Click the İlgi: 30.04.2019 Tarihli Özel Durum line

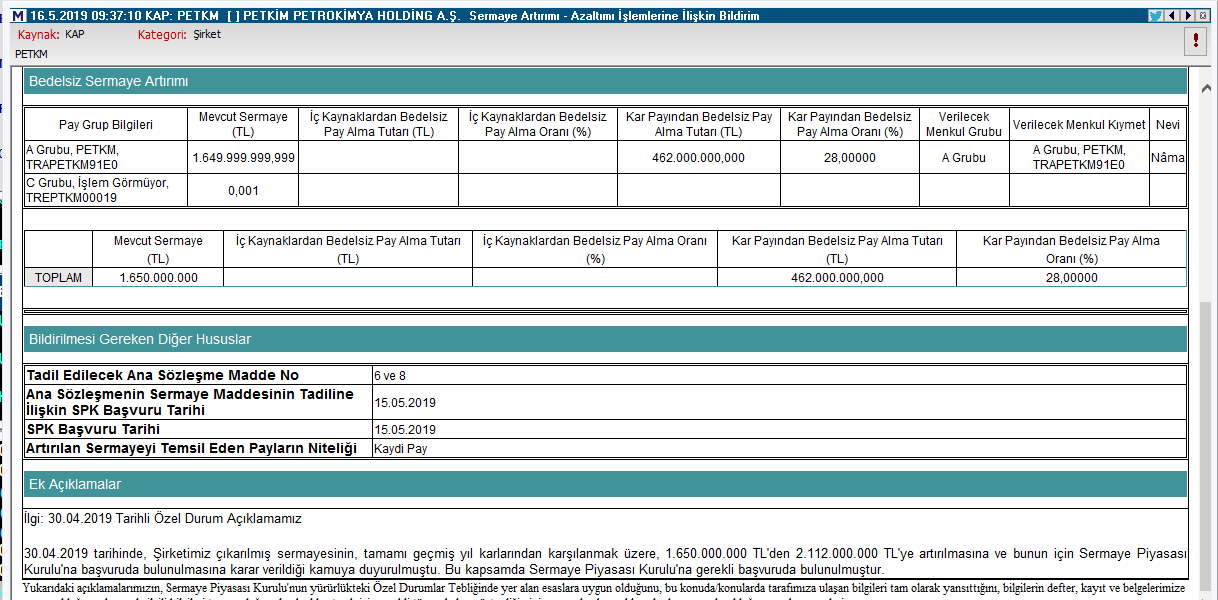pos(162,519)
